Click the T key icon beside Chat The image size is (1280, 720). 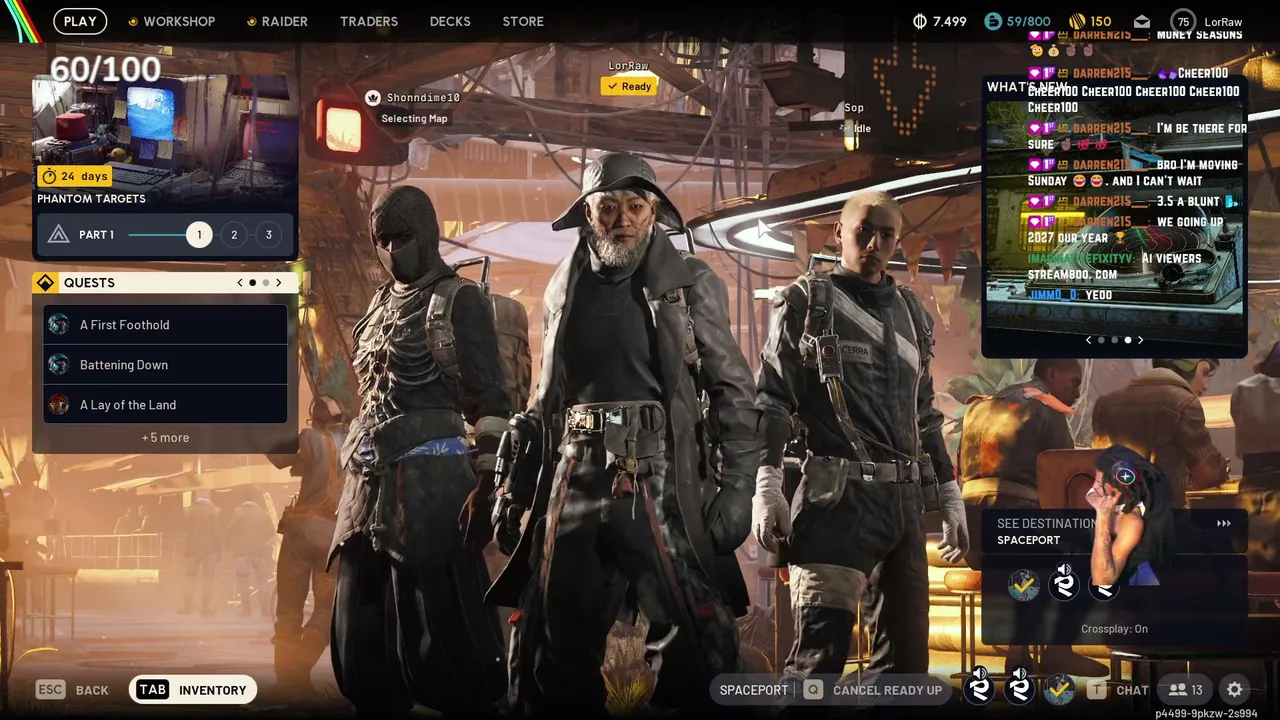pos(1097,690)
